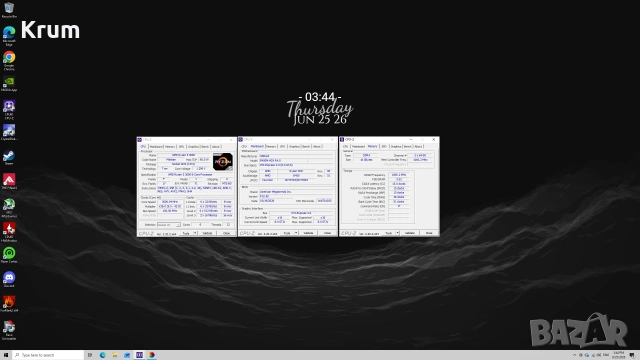This screenshot has width=640, height=360.
Task: Open Graphics tab in CPU-Z CPU window
Action: coord(193,147)
